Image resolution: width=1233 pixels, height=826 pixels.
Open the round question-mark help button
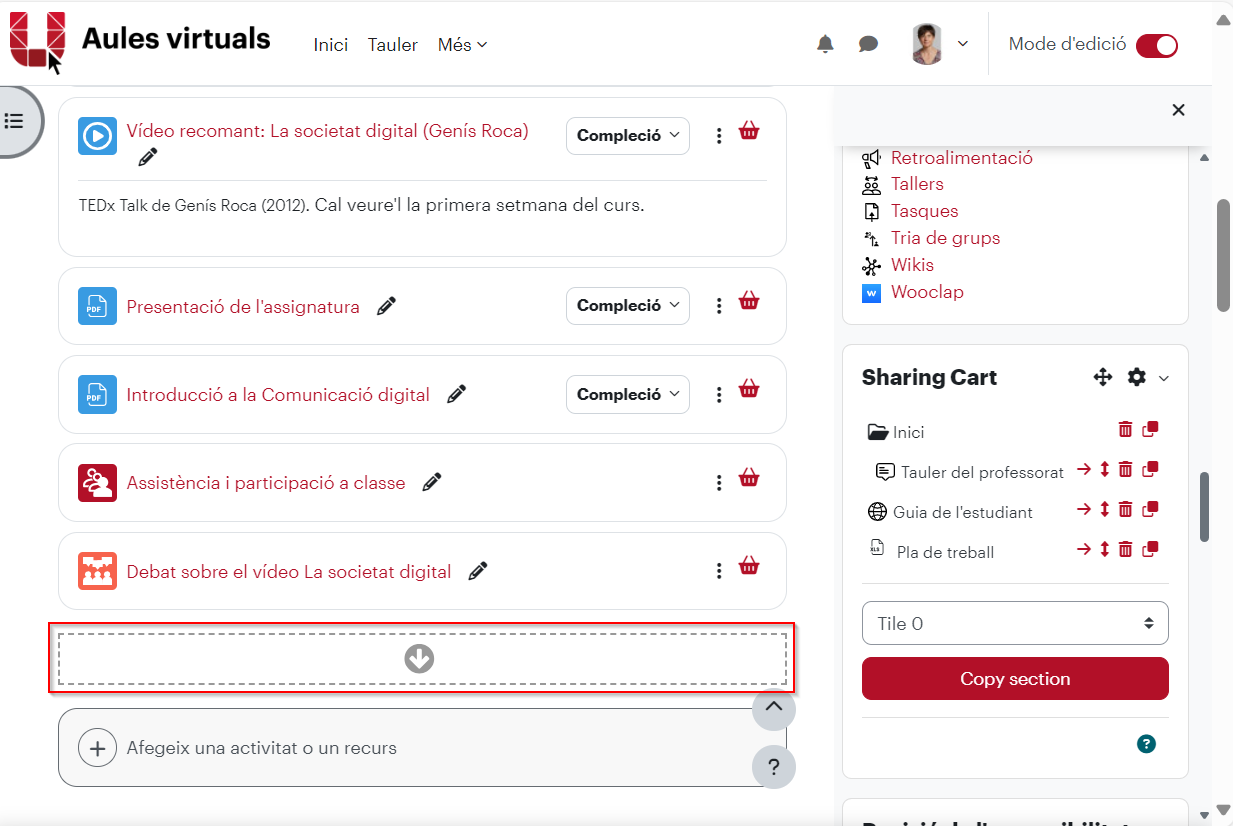click(774, 768)
